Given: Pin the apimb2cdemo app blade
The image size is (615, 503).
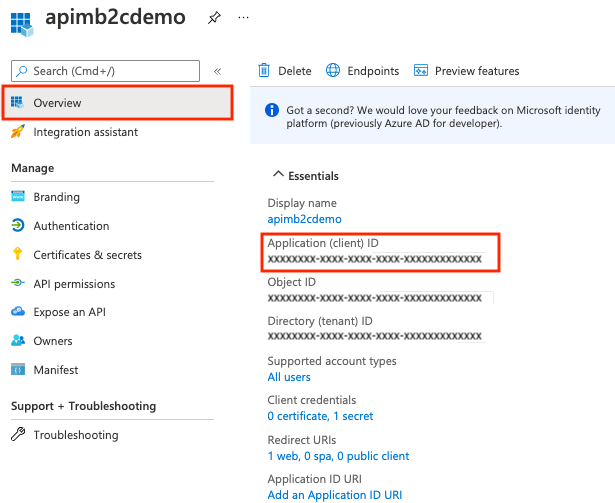Looking at the screenshot, I should (214, 18).
